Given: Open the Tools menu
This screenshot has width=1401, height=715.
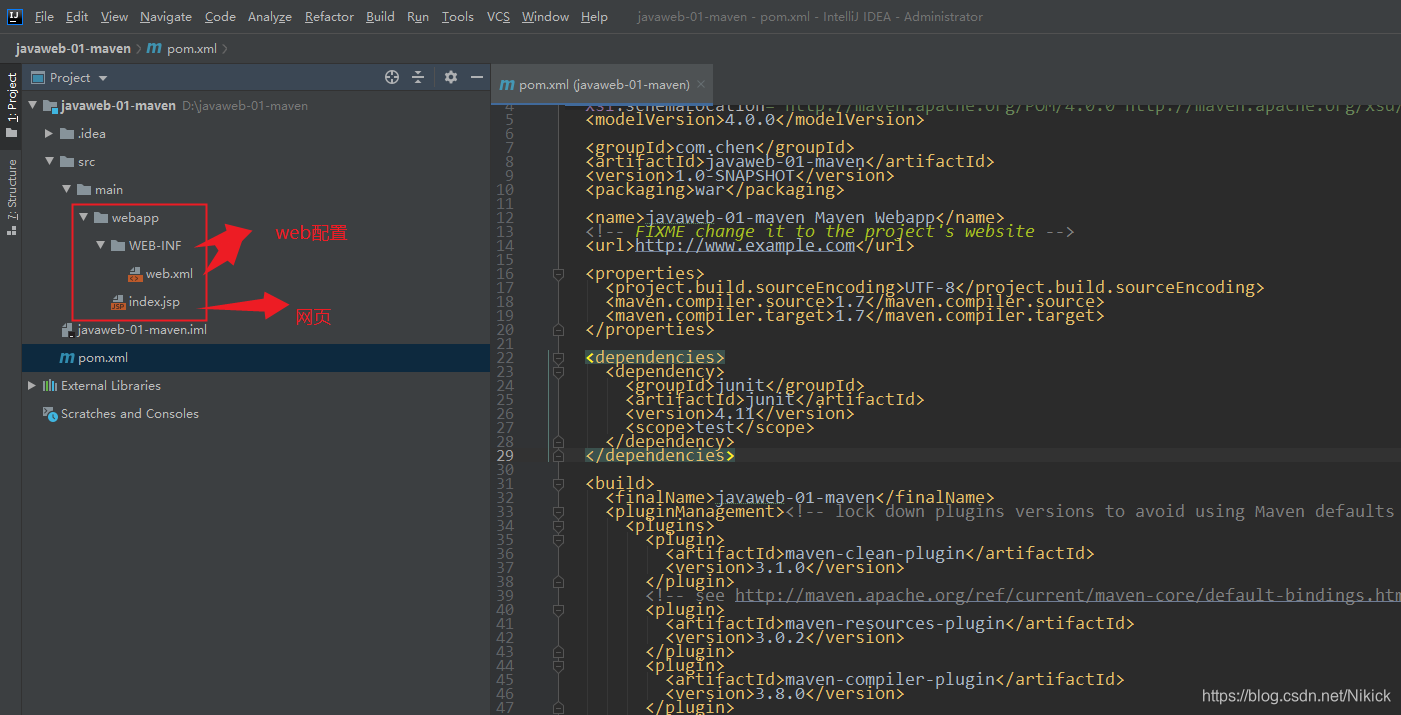Looking at the screenshot, I should (458, 16).
